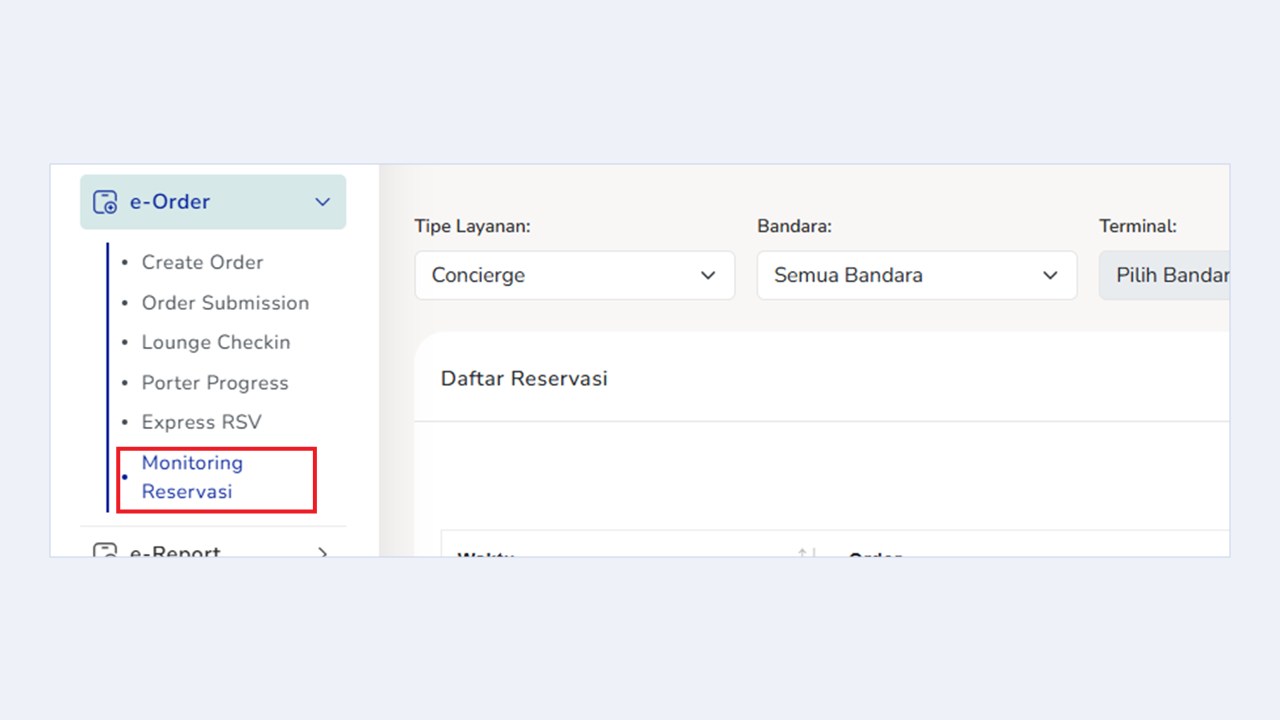Select Porter Progress in sidebar

[x=215, y=383]
